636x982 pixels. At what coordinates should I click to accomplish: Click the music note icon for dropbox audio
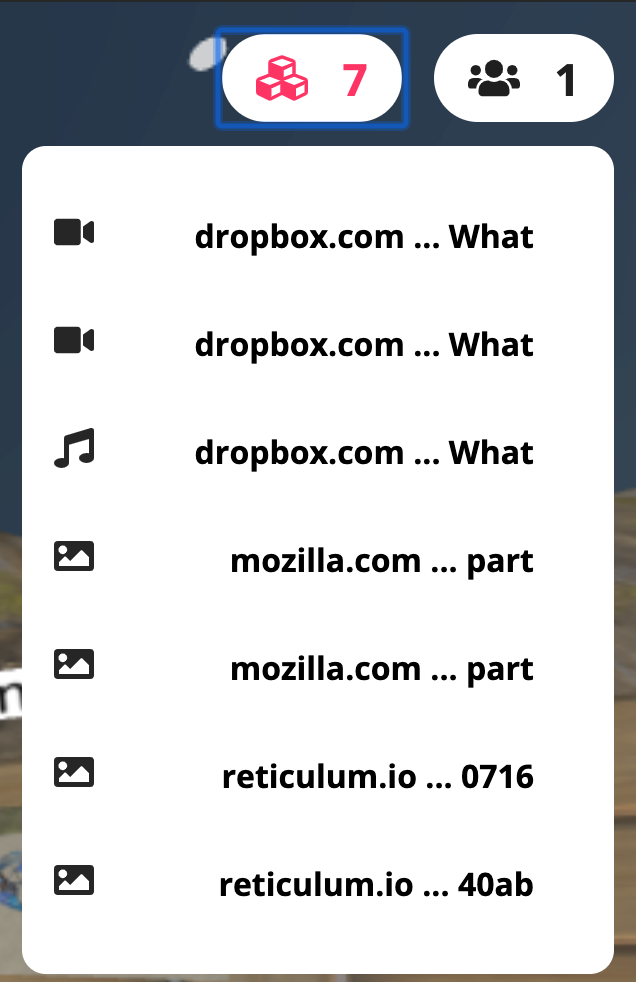[74, 448]
